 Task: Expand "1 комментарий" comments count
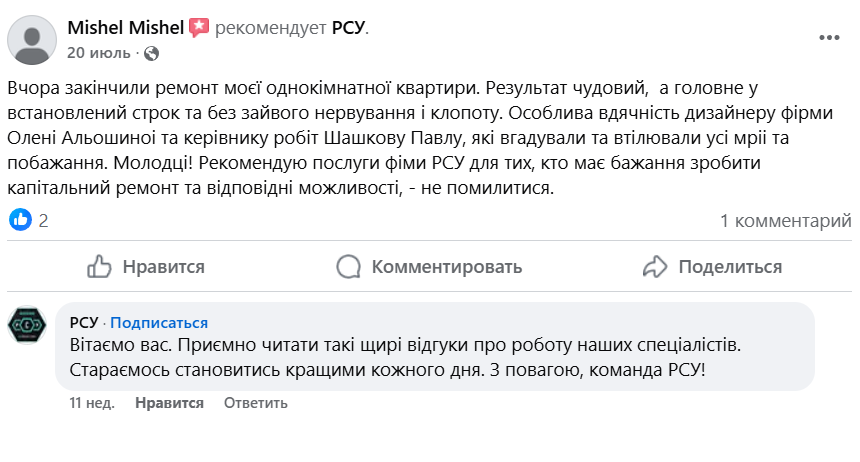tap(785, 221)
